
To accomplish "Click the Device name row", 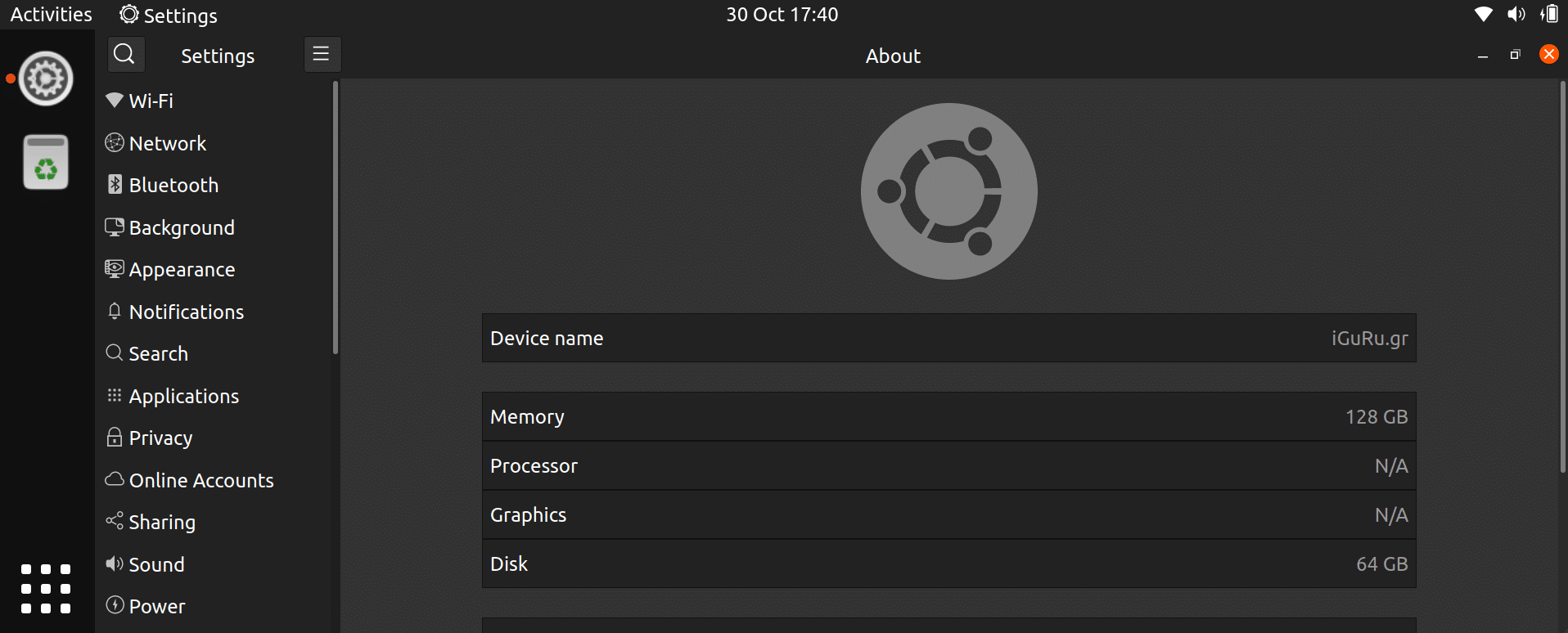I will click(948, 338).
